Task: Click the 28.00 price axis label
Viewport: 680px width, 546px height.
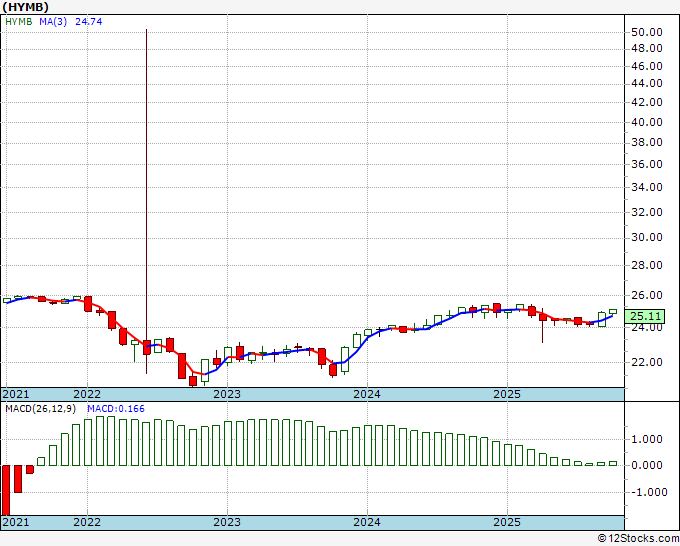Action: coord(647,265)
